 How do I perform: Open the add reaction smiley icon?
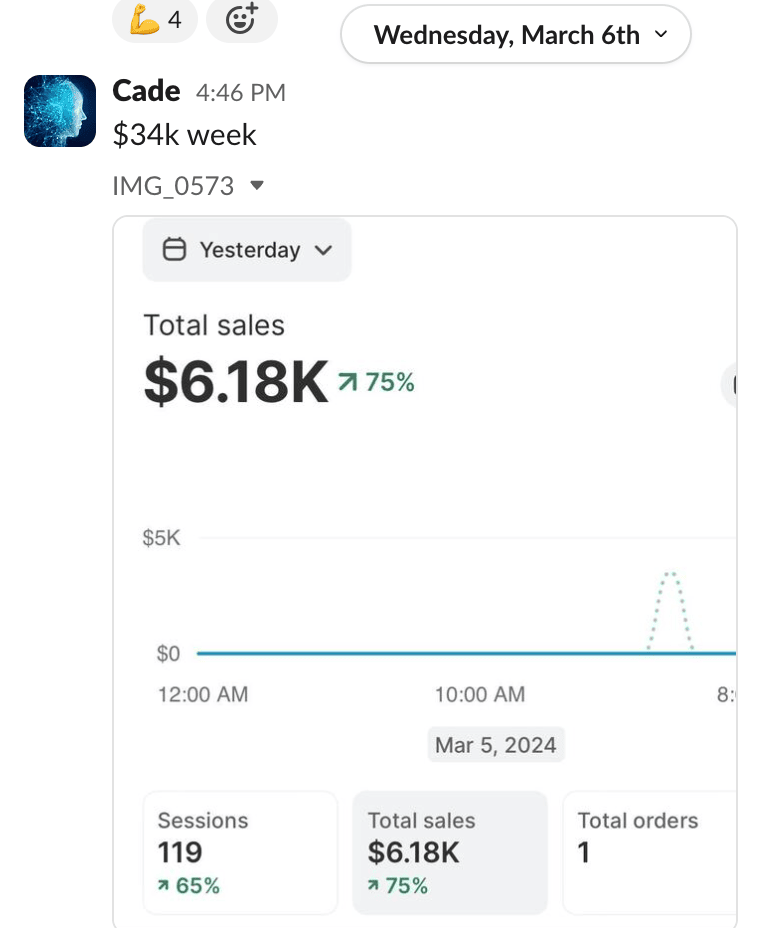241,19
